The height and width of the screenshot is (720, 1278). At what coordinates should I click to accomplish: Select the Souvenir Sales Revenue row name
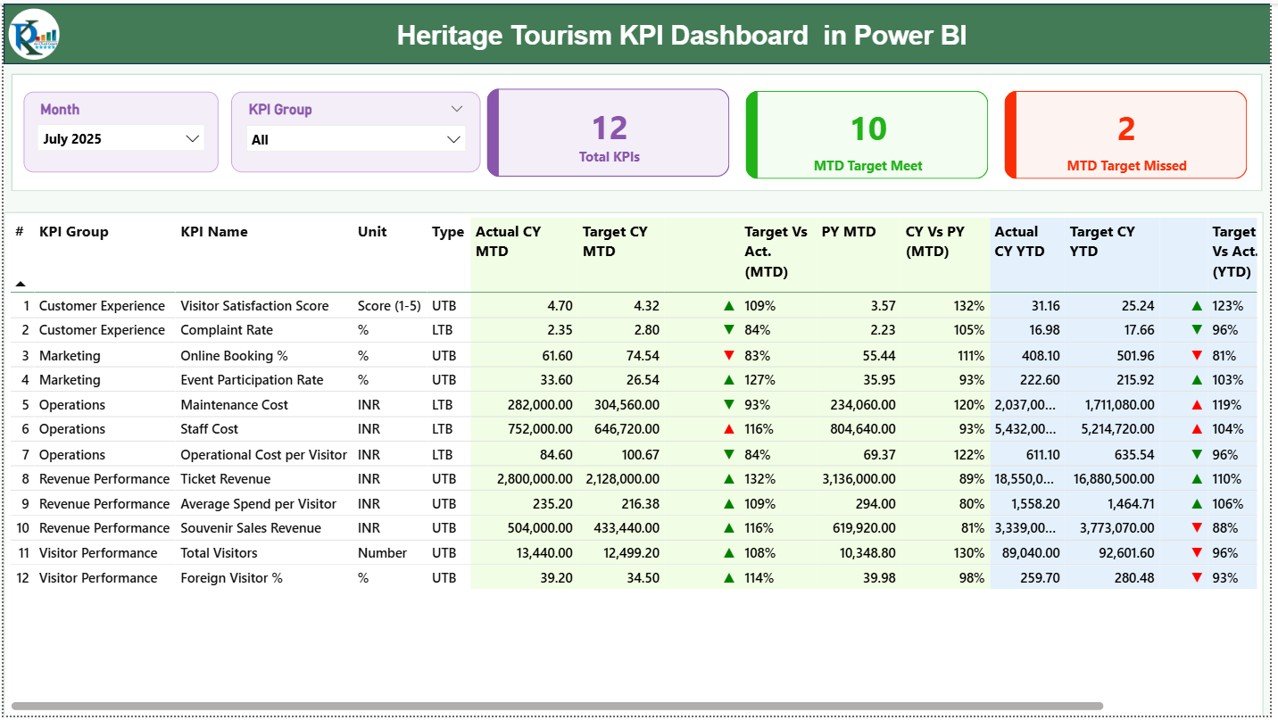pos(251,528)
